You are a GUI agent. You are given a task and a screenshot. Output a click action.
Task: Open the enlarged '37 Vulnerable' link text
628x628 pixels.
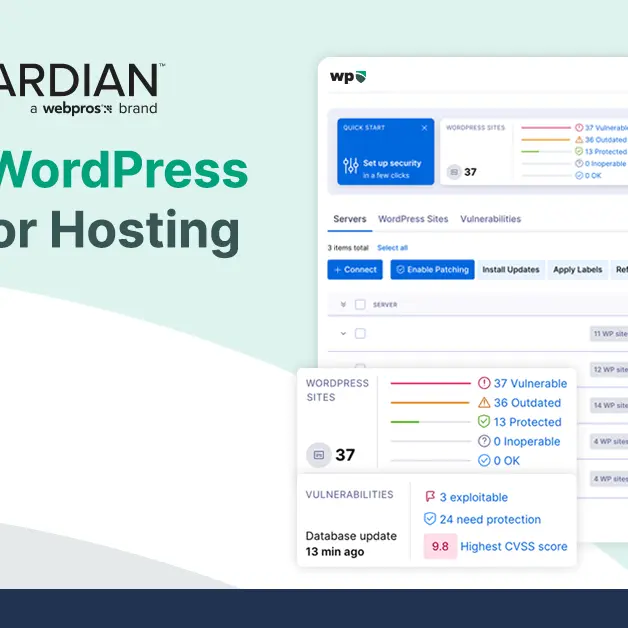(x=530, y=383)
